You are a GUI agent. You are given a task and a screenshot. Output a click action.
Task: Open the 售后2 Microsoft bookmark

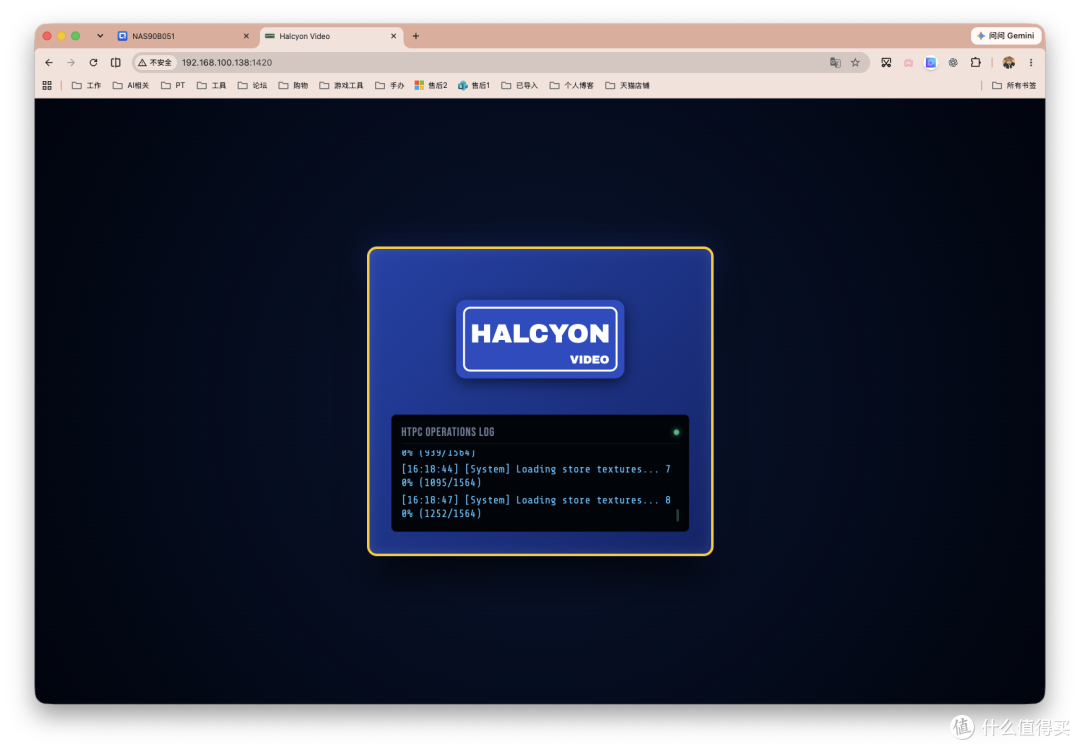(430, 85)
